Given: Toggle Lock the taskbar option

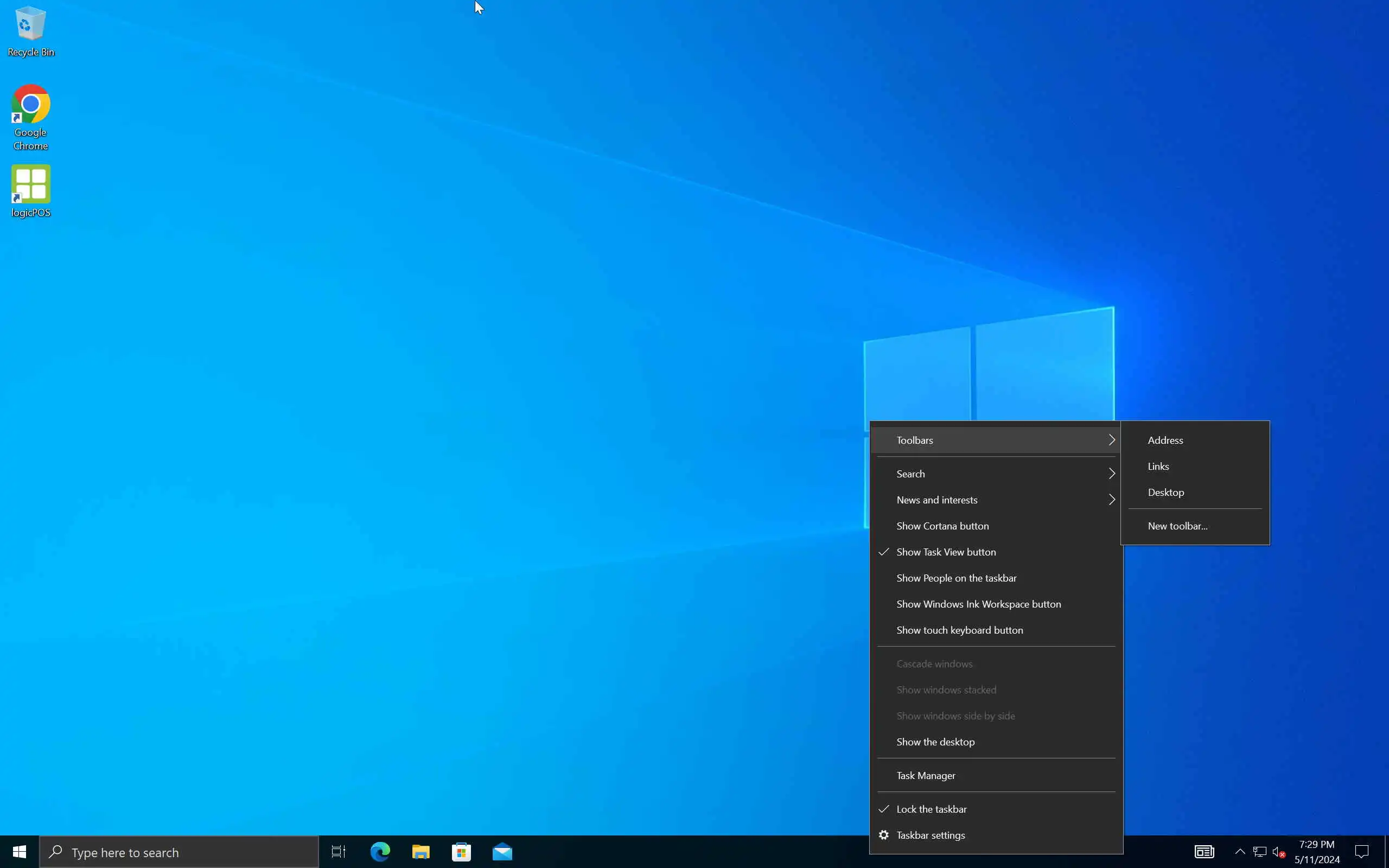Looking at the screenshot, I should point(931,809).
